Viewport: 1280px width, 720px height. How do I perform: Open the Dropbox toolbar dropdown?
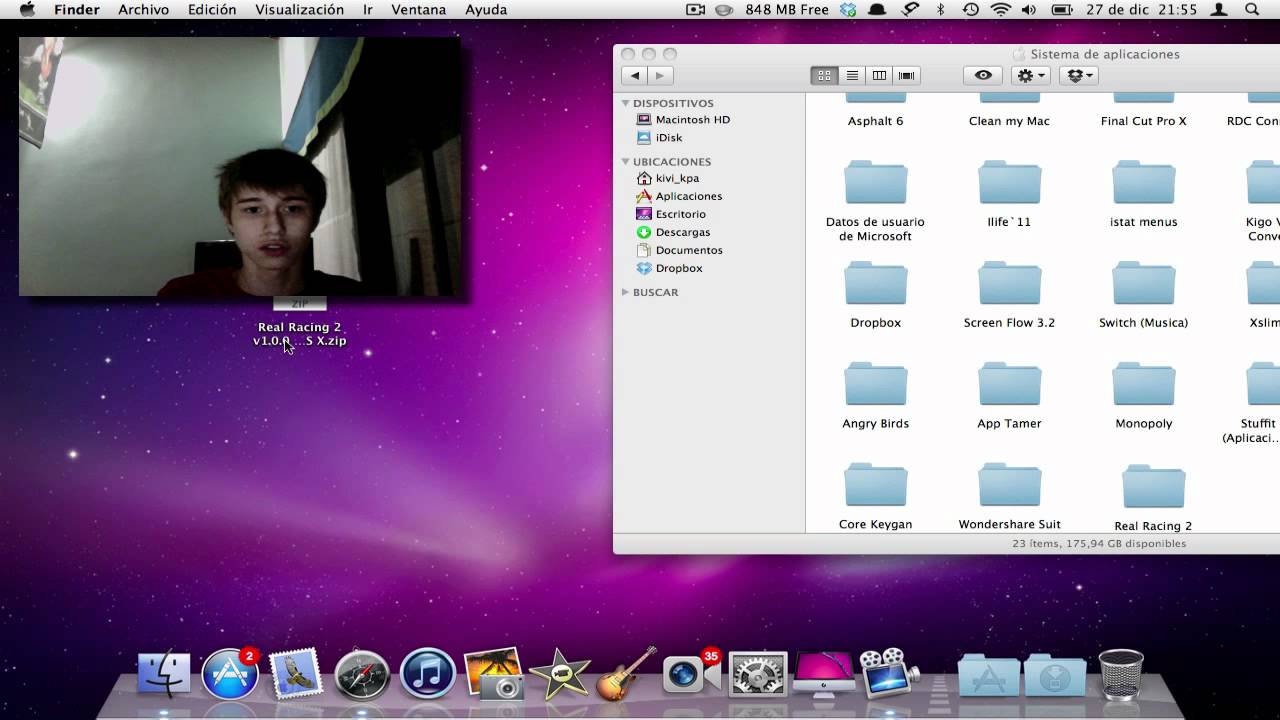(x=1078, y=76)
